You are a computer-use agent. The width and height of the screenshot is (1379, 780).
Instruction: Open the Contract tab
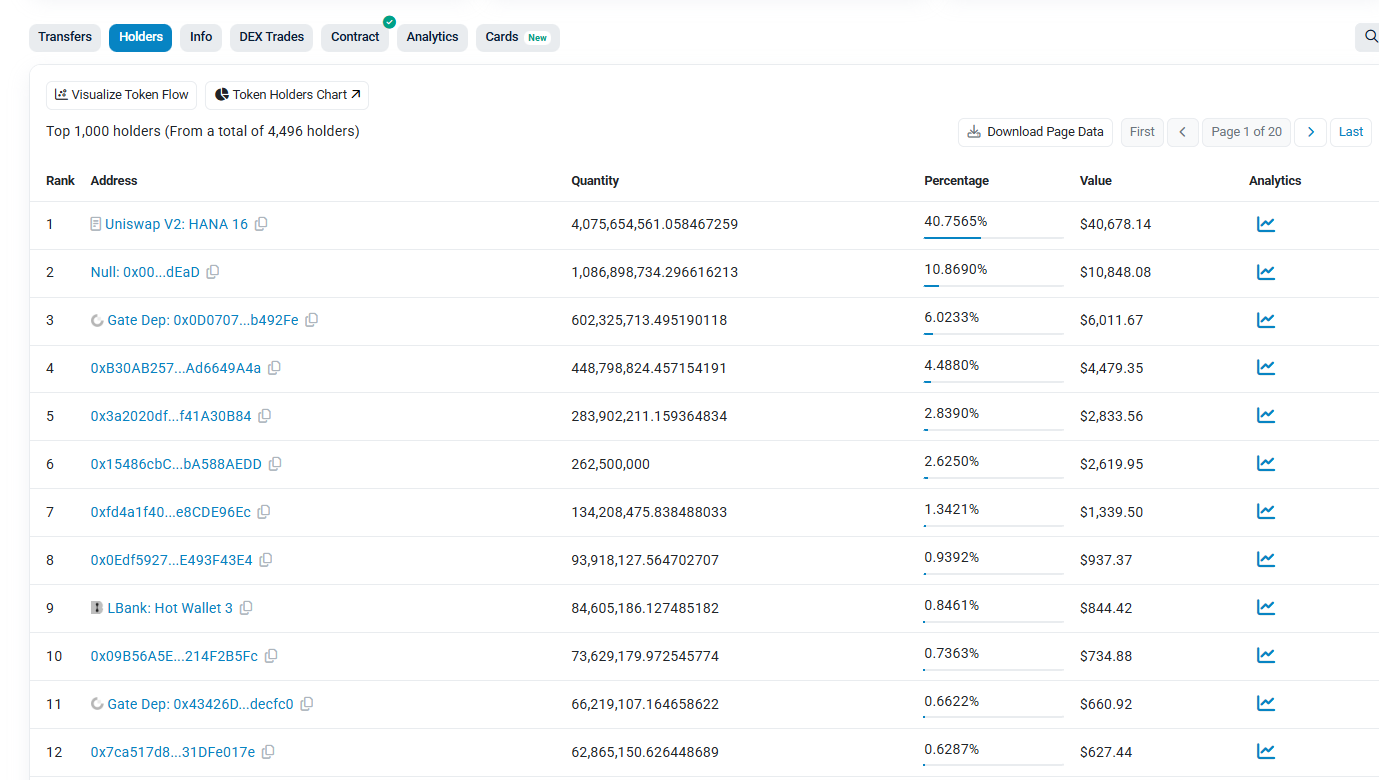[x=355, y=38]
